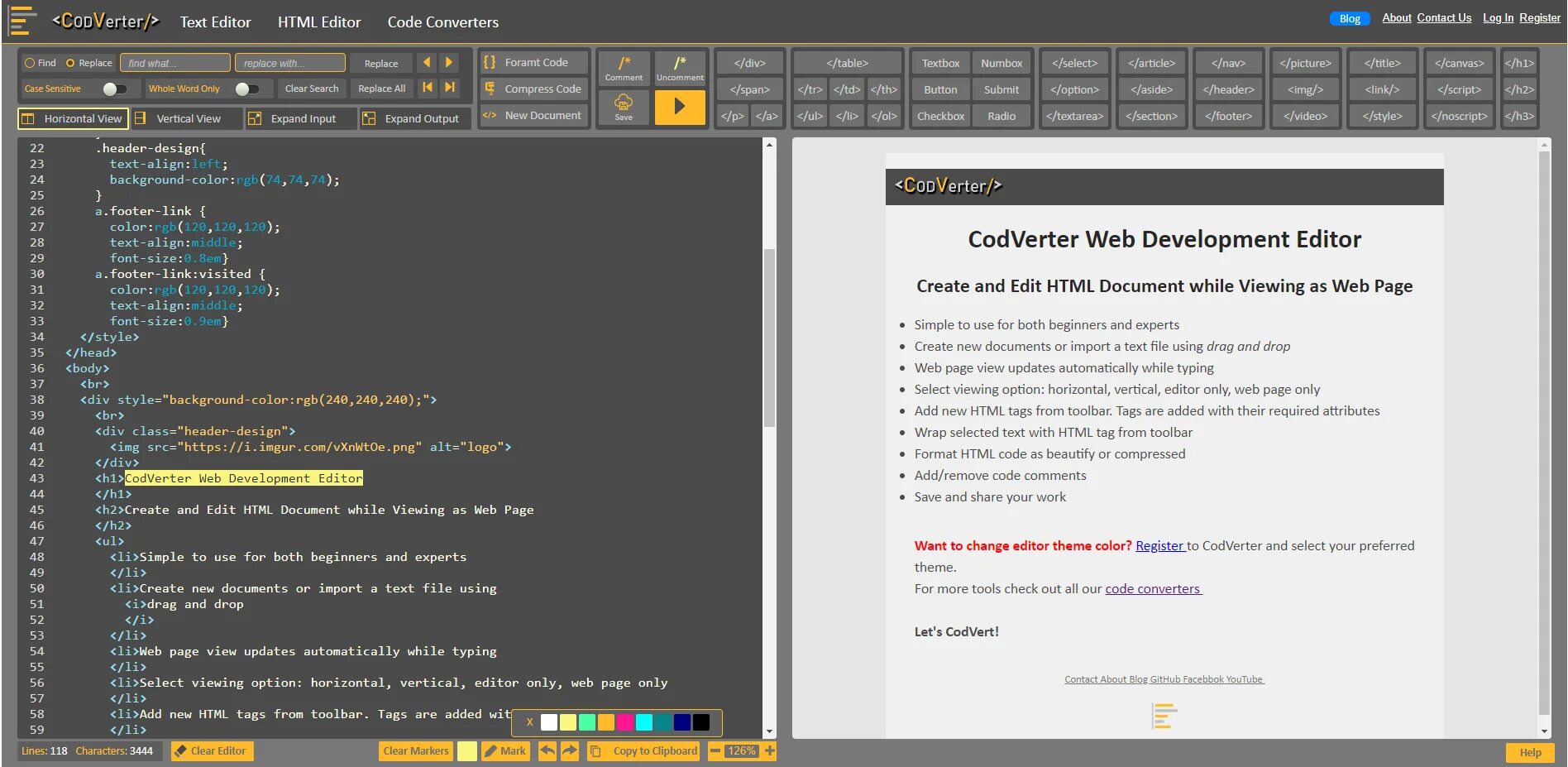Expand the Output preview pane
The width and height of the screenshot is (1568, 767).
coord(414,118)
